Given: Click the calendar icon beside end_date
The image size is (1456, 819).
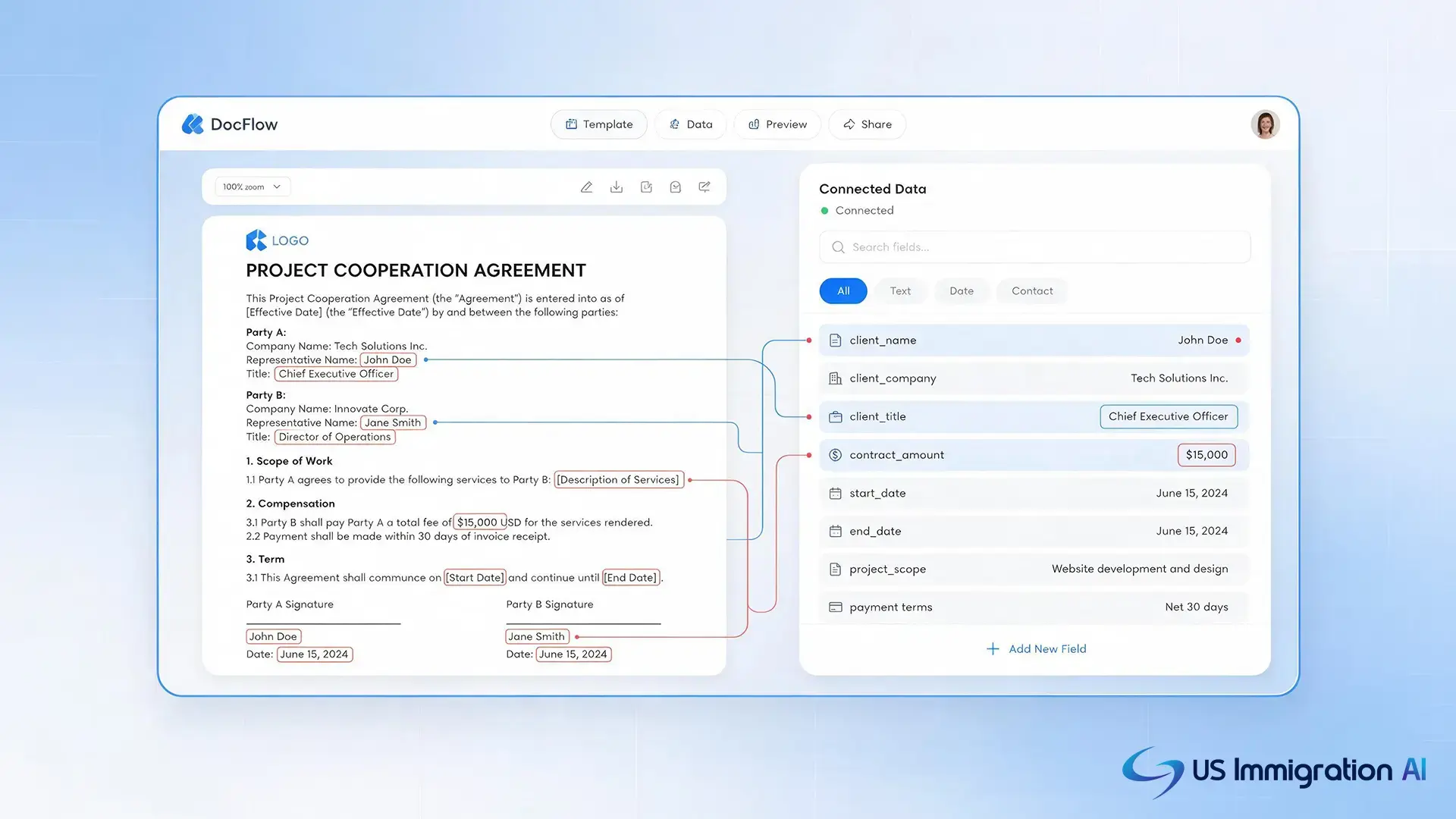Looking at the screenshot, I should point(835,532).
